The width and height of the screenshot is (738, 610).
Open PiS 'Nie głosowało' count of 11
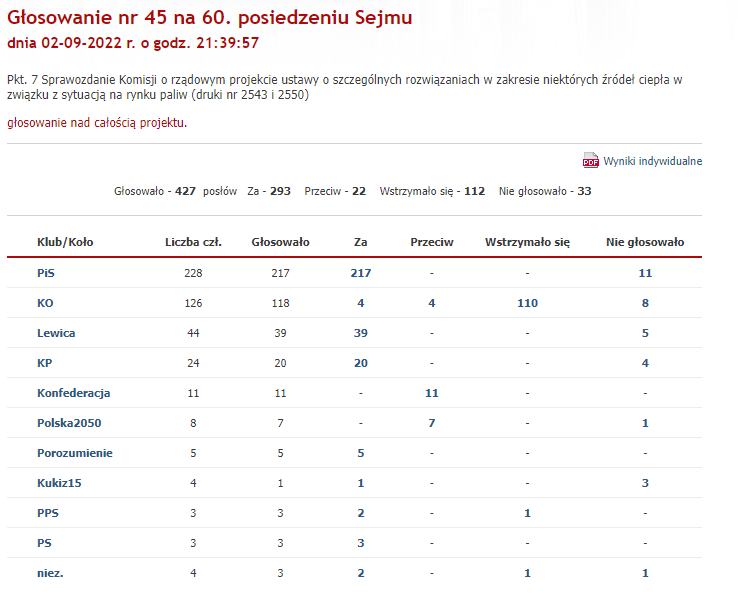645,273
